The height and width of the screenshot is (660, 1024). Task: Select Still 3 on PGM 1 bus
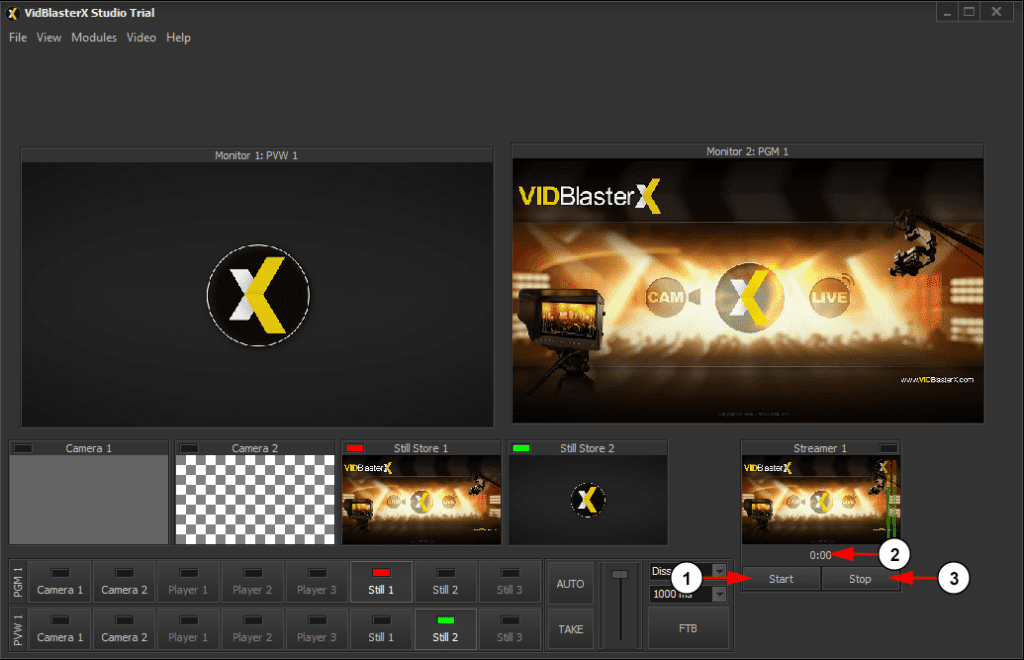coord(509,582)
